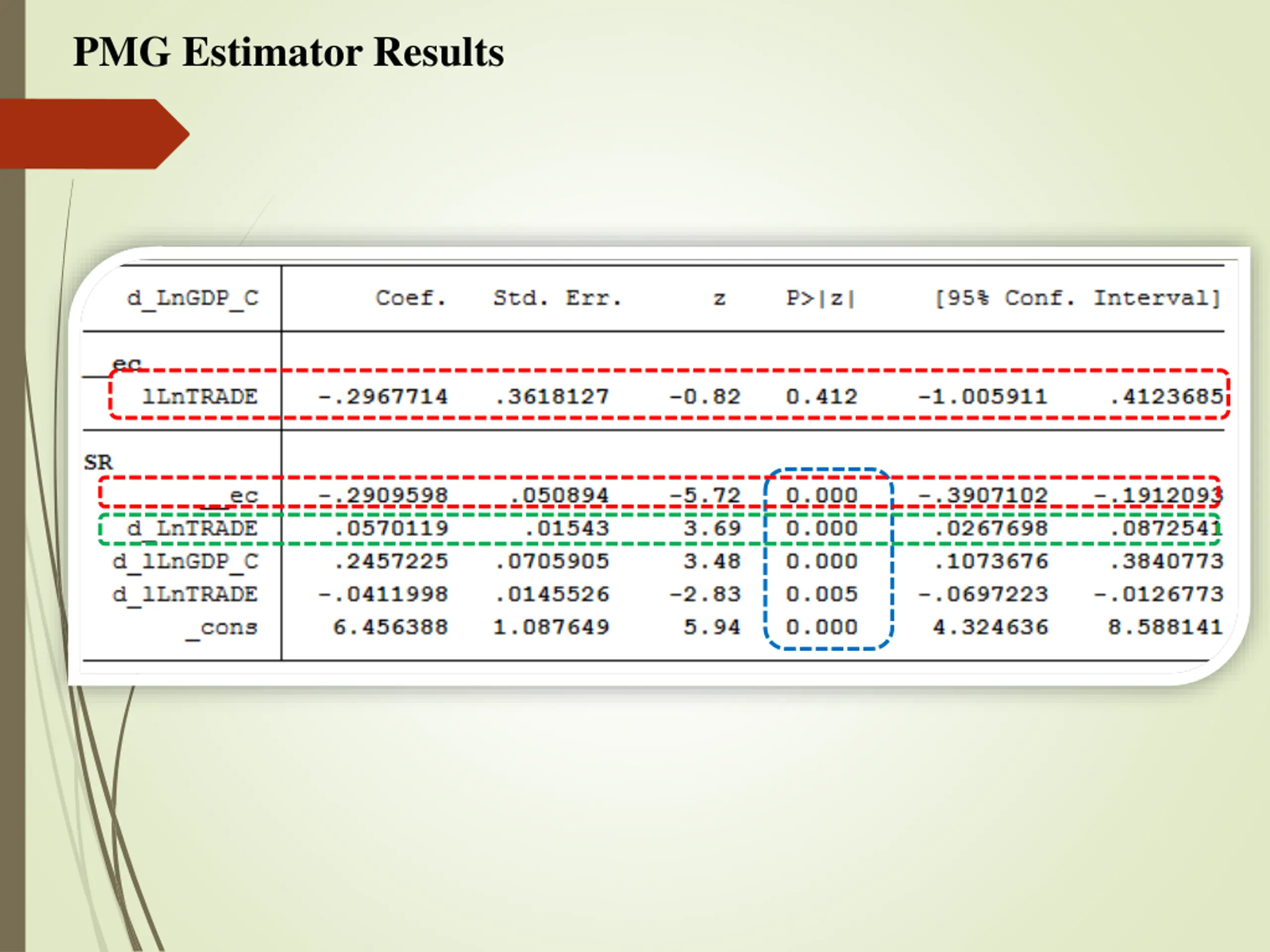Click the coefficient 6.456388
This screenshot has width=1270, height=952.
point(390,627)
